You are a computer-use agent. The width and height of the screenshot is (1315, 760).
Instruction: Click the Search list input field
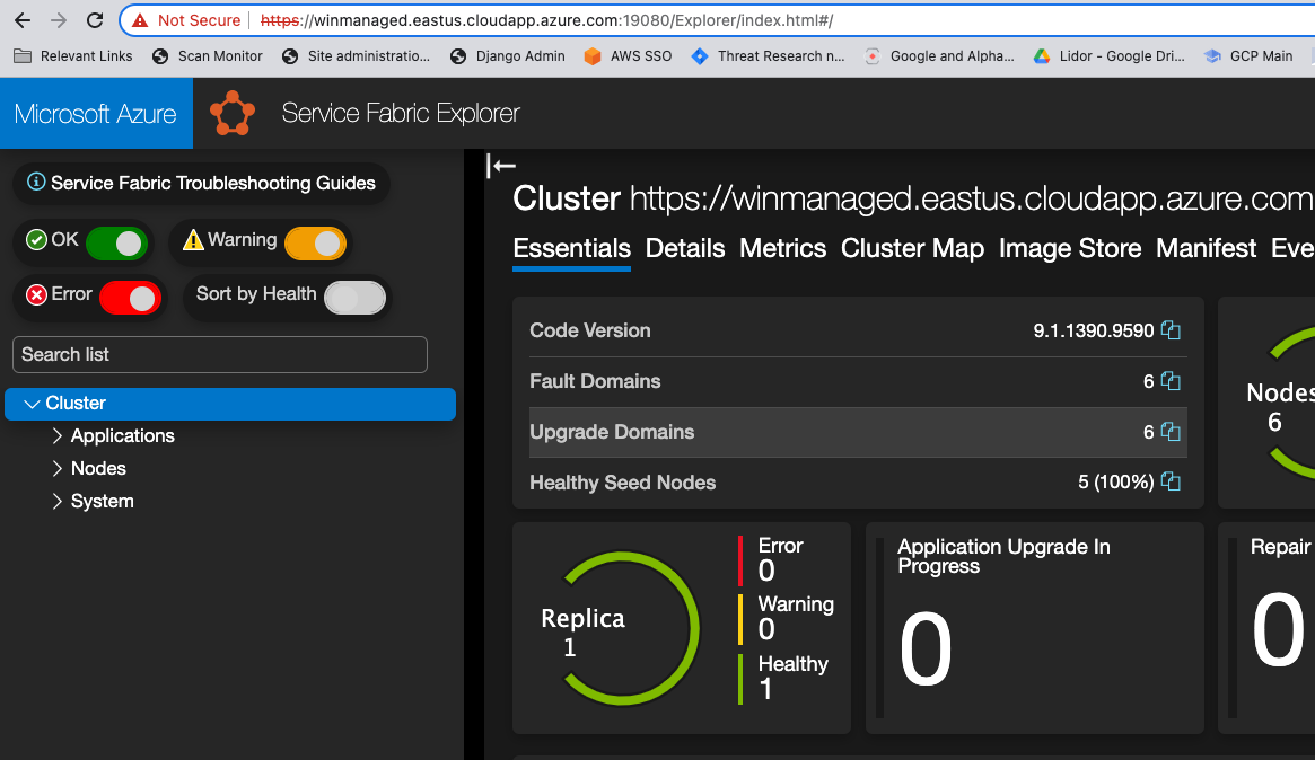(220, 355)
